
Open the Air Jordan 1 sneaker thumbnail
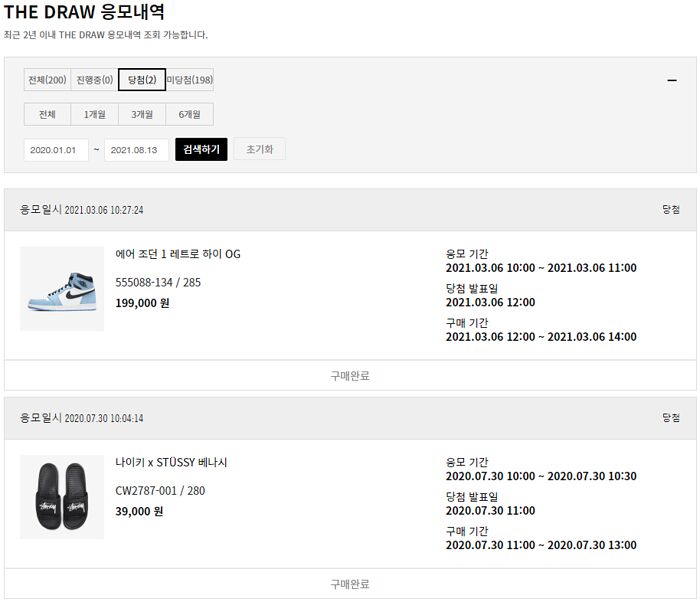coord(62,288)
